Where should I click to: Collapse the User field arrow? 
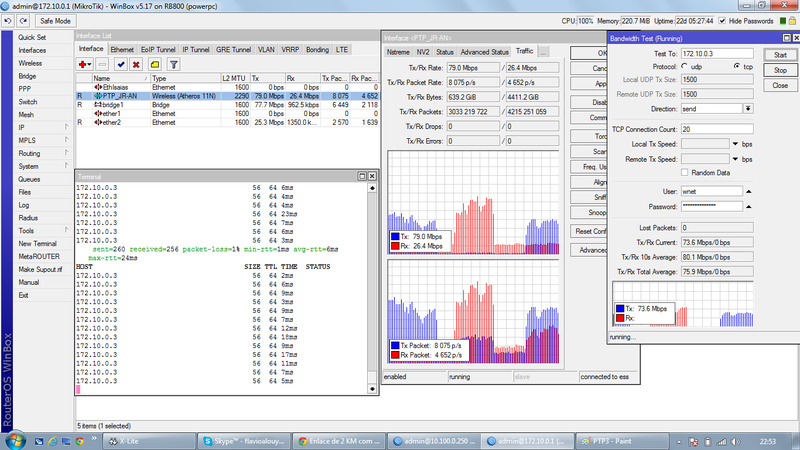click(748, 191)
